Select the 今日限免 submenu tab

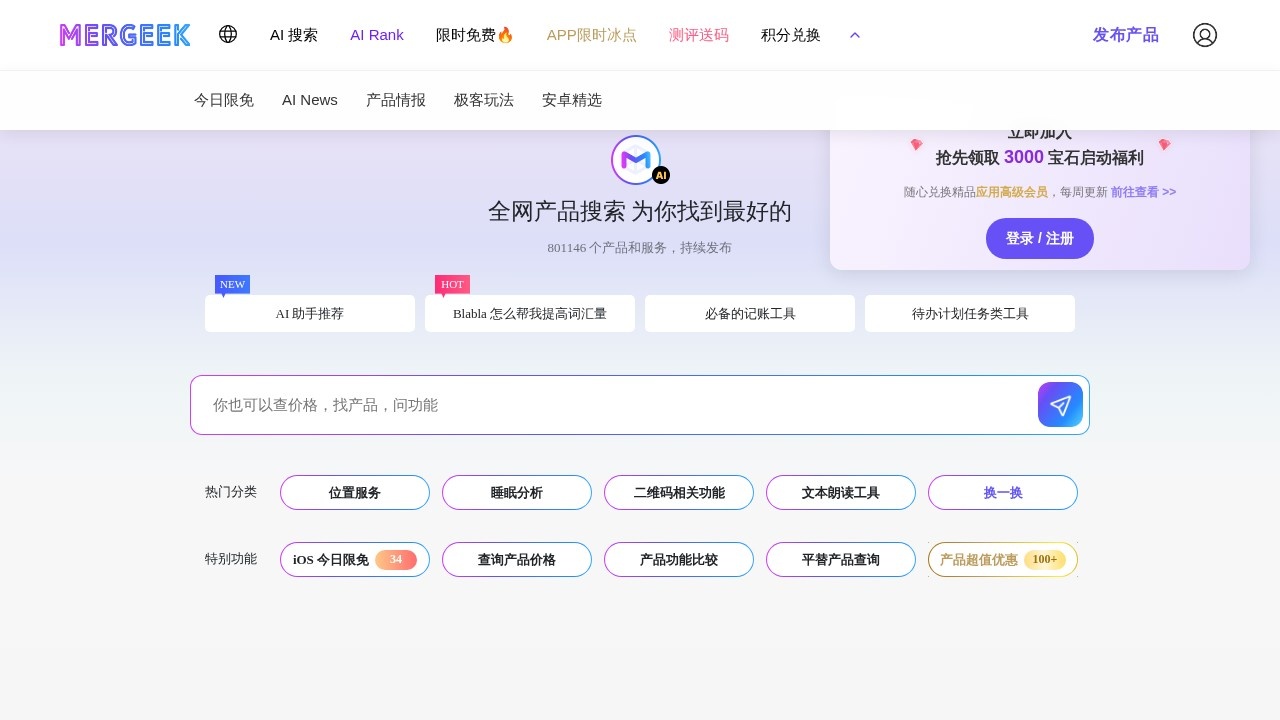pyautogui.click(x=224, y=100)
